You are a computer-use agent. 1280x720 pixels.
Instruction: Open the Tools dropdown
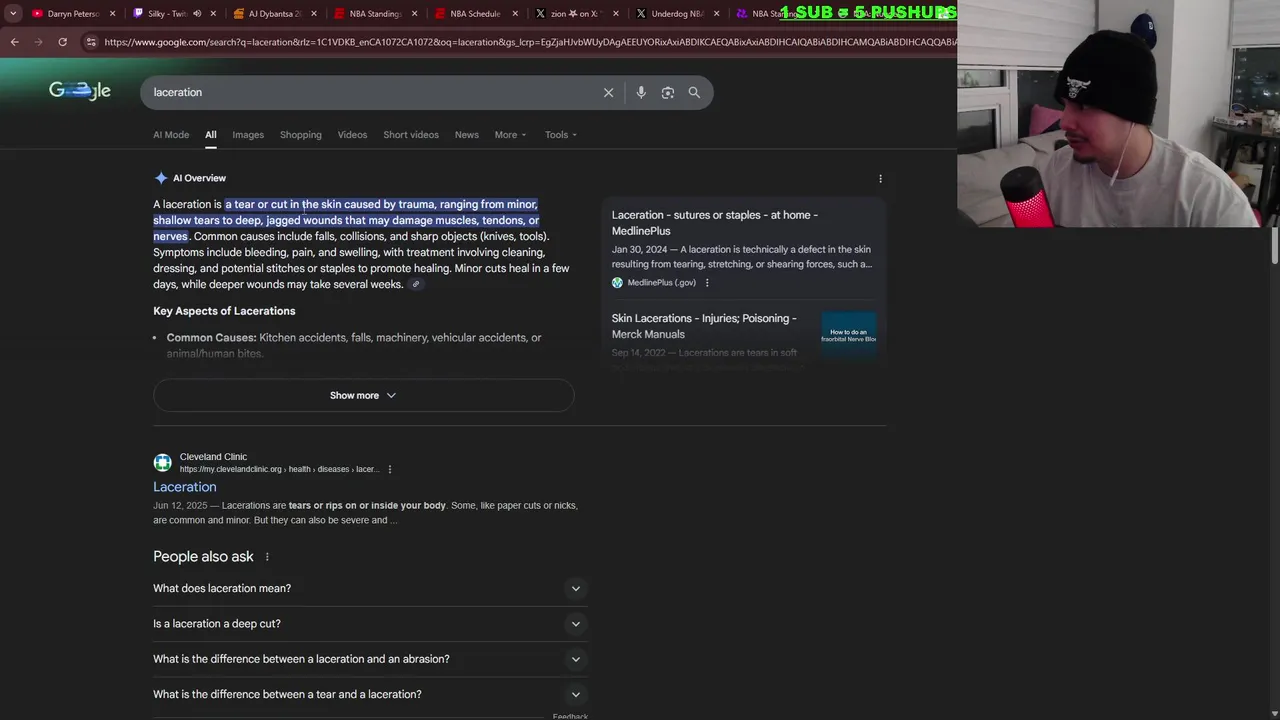[x=560, y=135]
